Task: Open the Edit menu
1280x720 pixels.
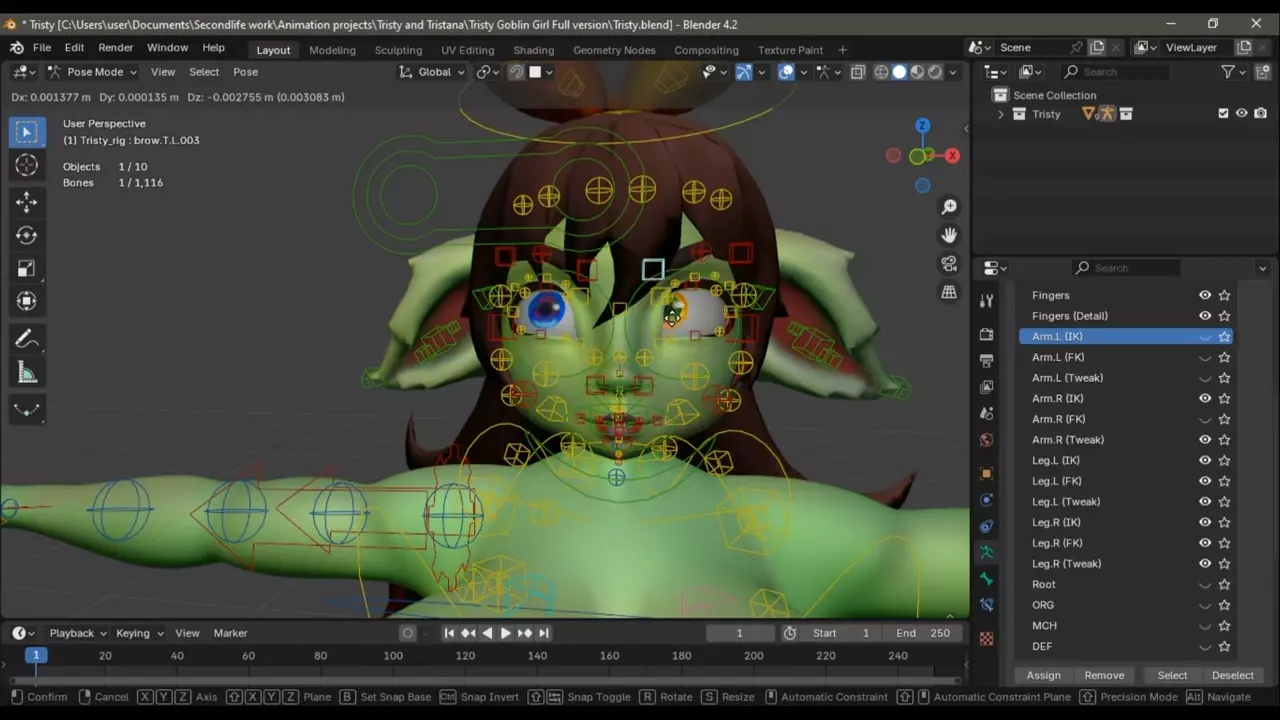Action: click(x=75, y=48)
